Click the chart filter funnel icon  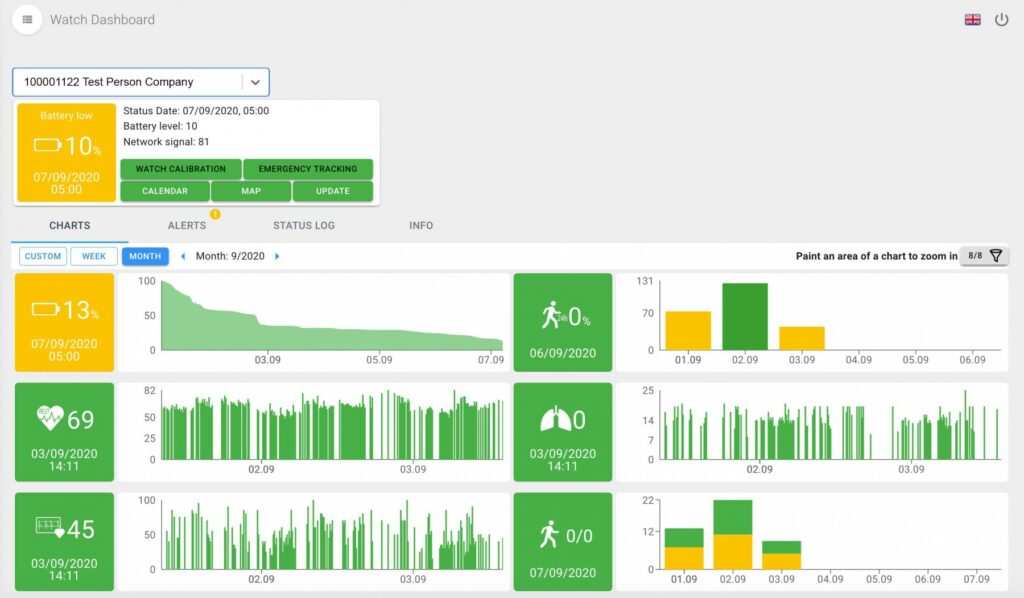[x=995, y=256]
